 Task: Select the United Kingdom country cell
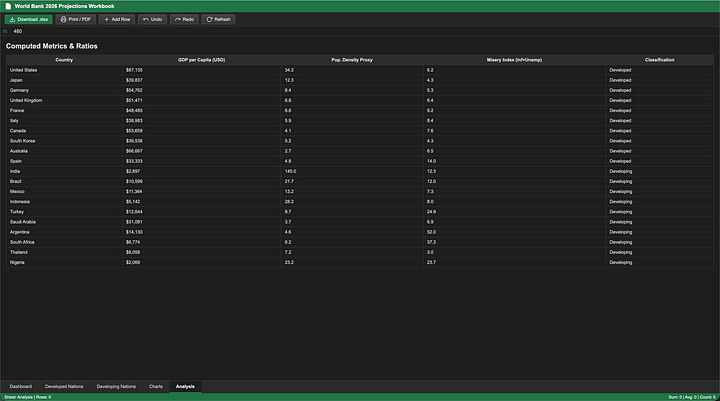click(64, 100)
